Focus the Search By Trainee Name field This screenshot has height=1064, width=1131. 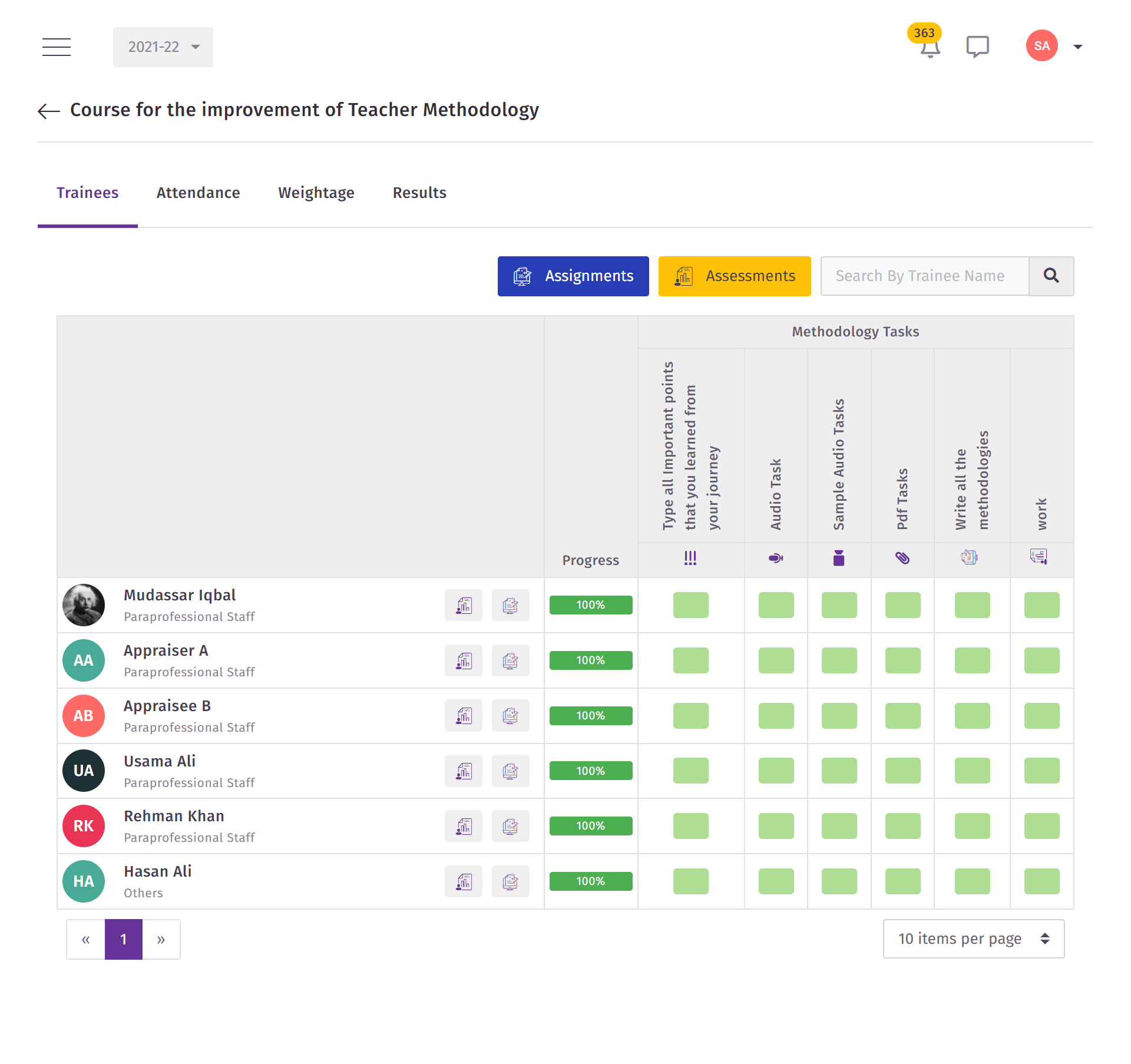point(924,276)
